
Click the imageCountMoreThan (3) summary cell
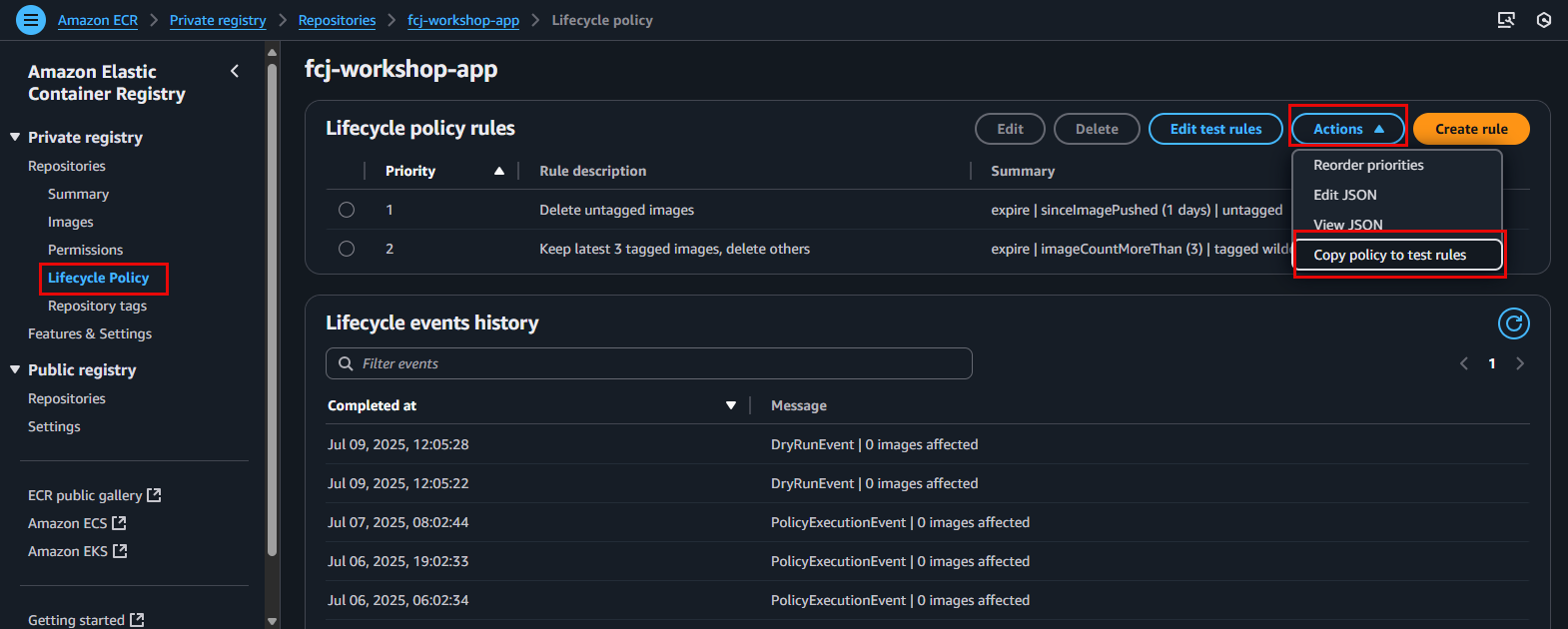coord(1140,249)
